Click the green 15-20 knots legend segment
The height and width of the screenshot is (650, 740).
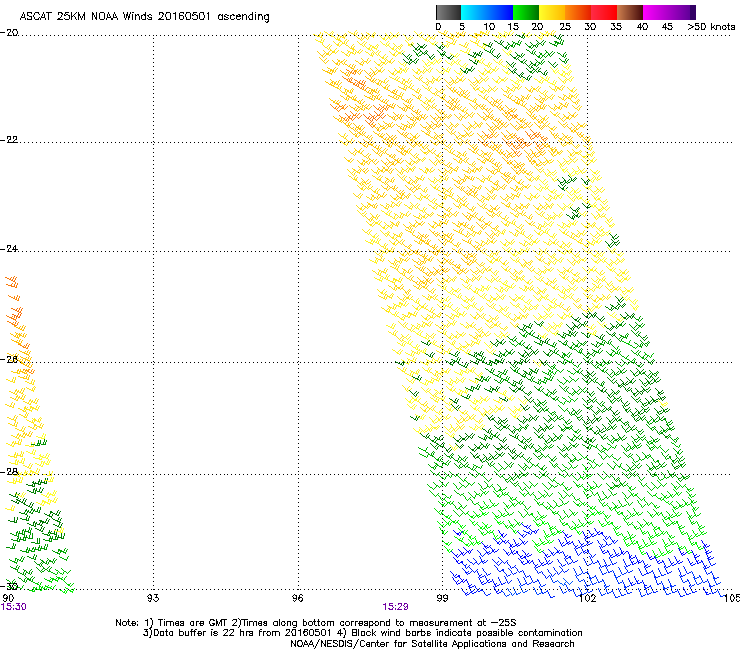tap(526, 12)
